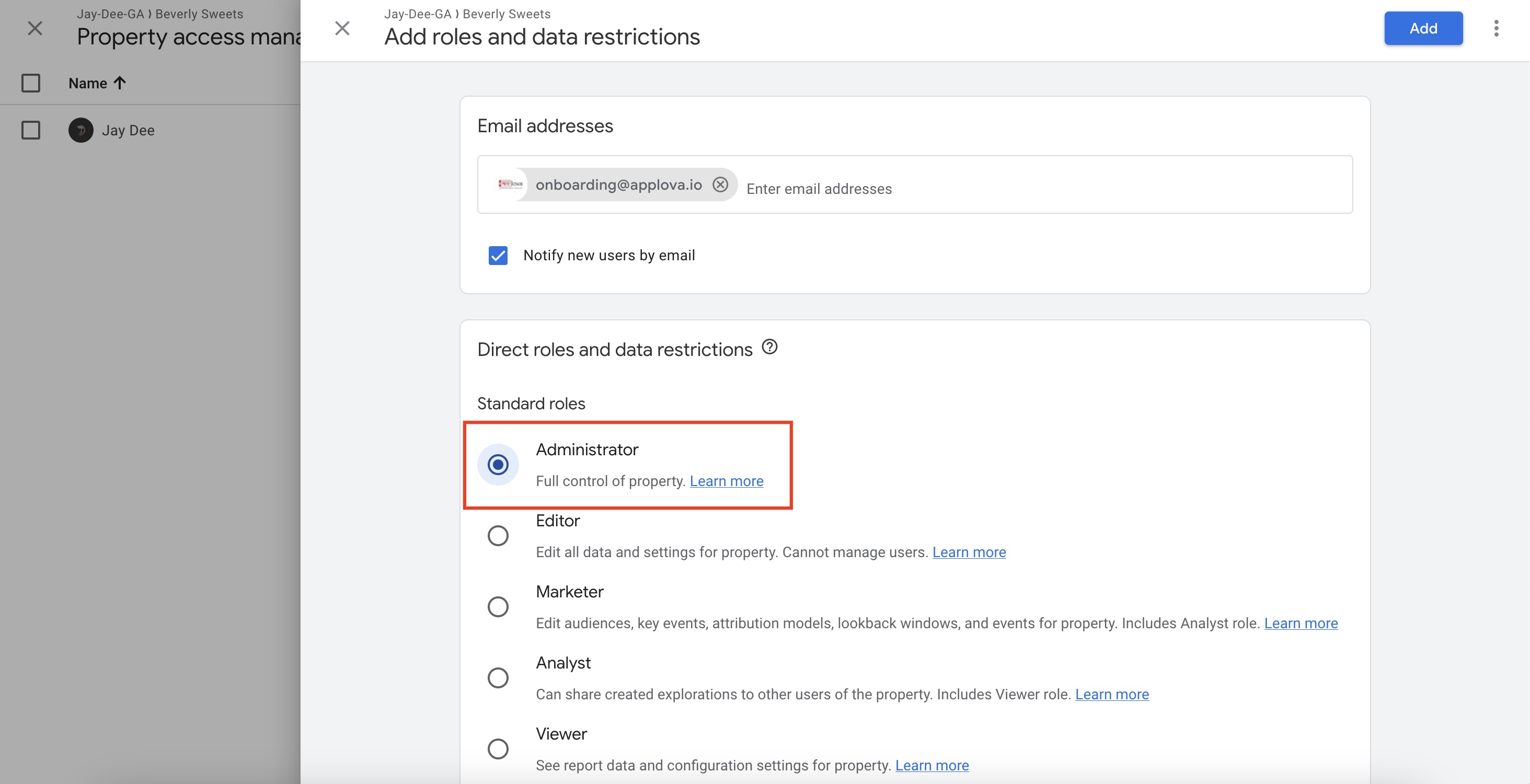Open the three-dot more options menu
Viewport: 1530px width, 784px height.
pyautogui.click(x=1496, y=28)
